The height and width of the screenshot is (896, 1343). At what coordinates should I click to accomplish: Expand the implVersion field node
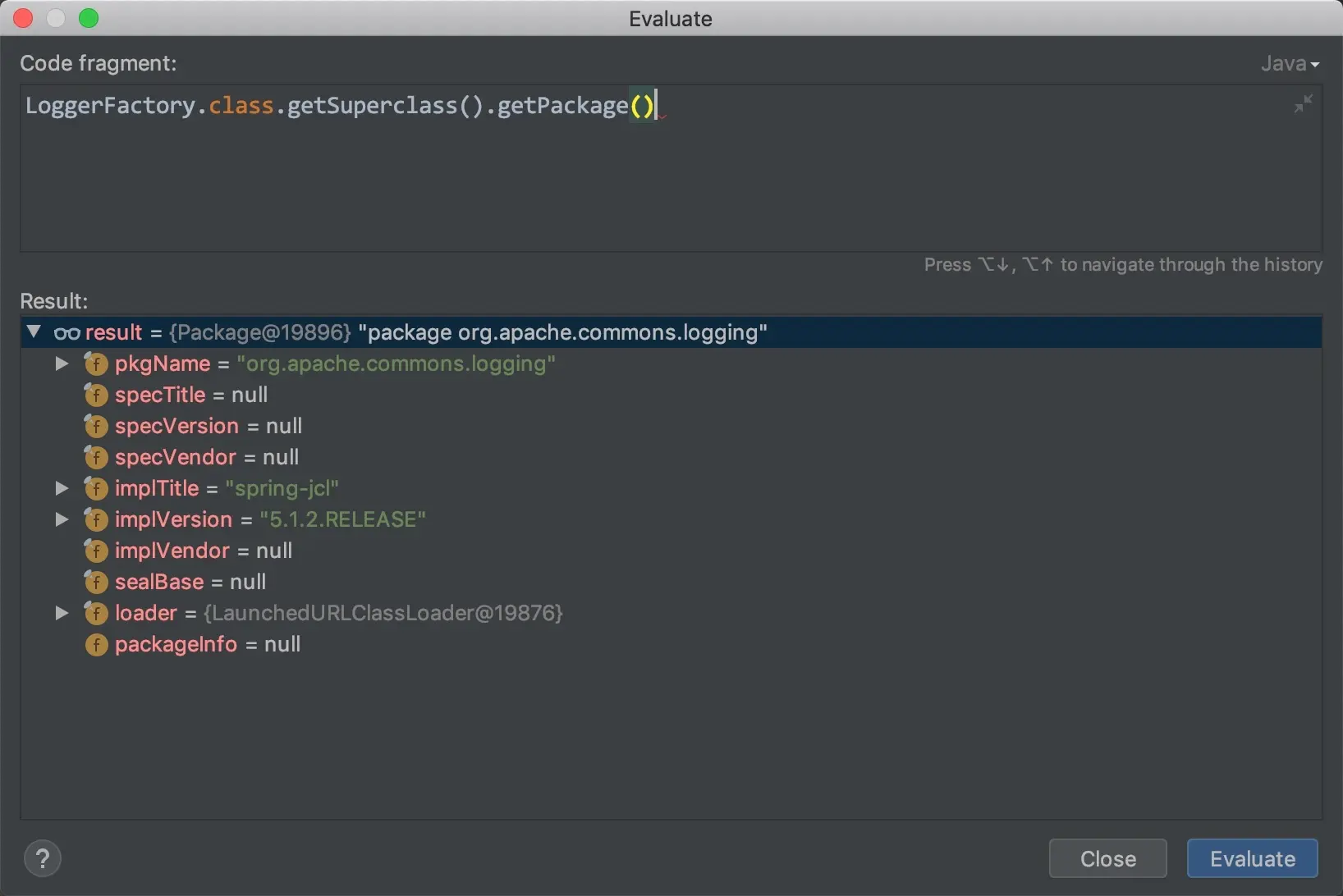pyautogui.click(x=62, y=519)
